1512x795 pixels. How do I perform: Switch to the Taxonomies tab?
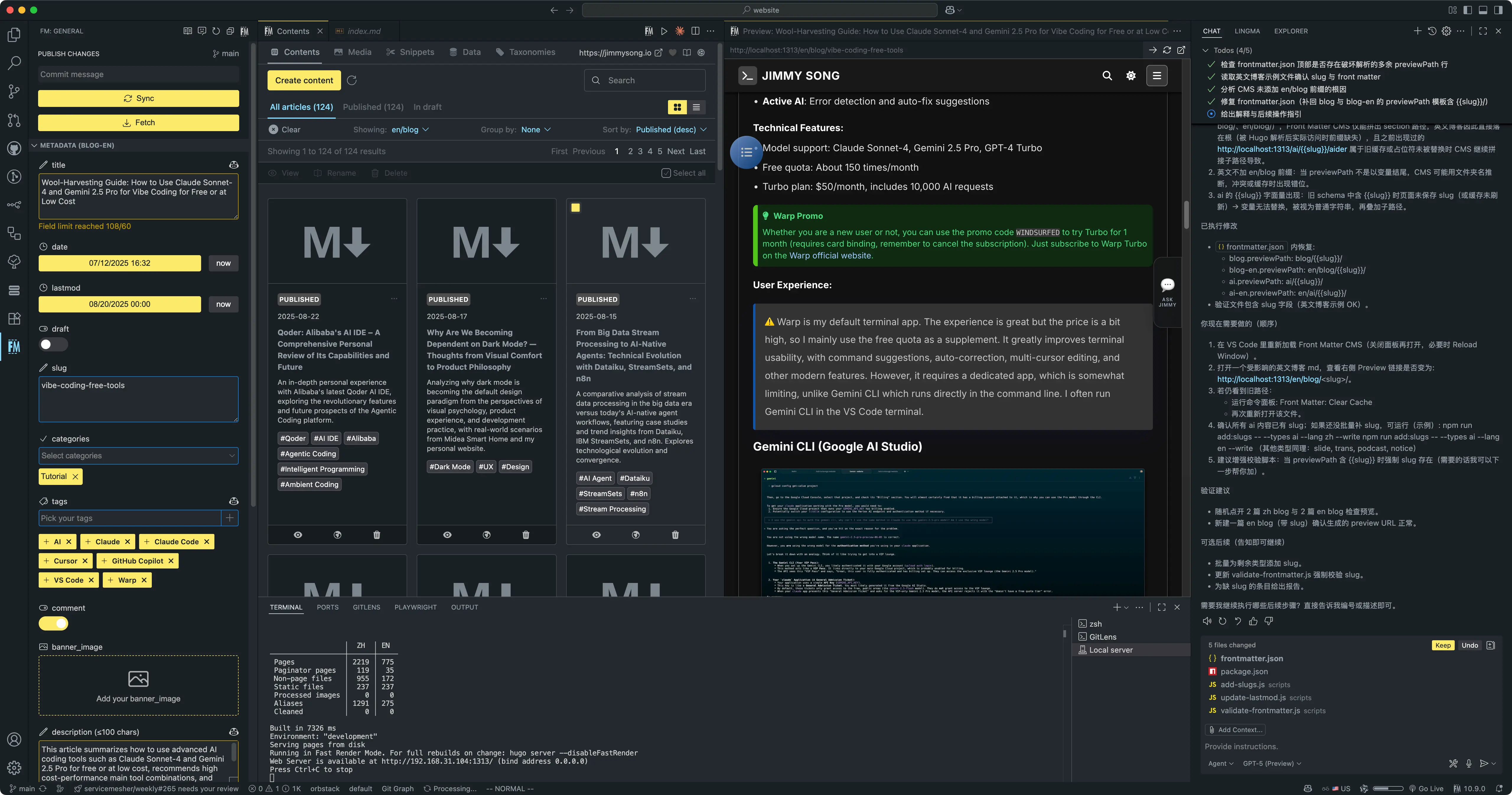tap(525, 52)
